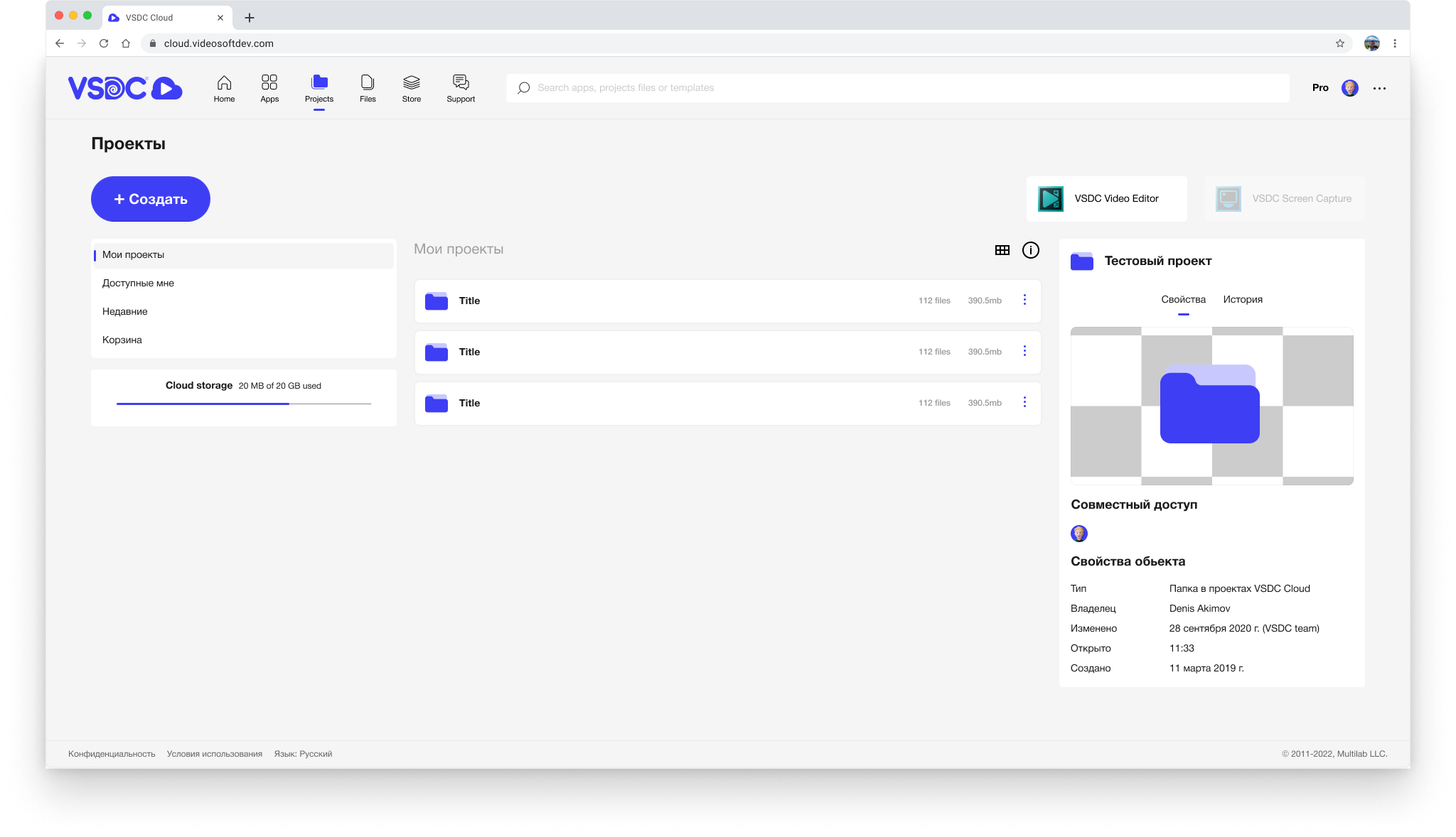The image size is (1456, 837).
Task: Click the info icon above project list
Action: point(1031,249)
